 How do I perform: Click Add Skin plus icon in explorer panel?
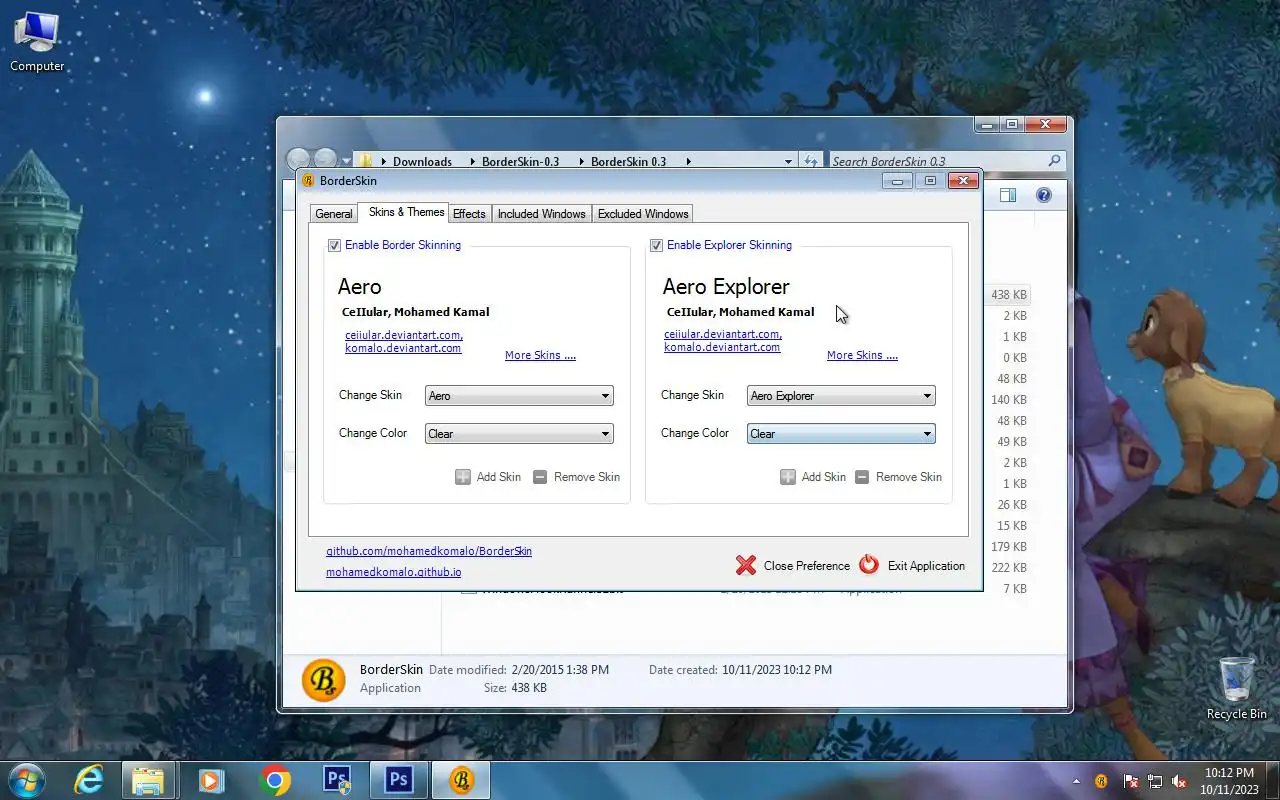(788, 477)
